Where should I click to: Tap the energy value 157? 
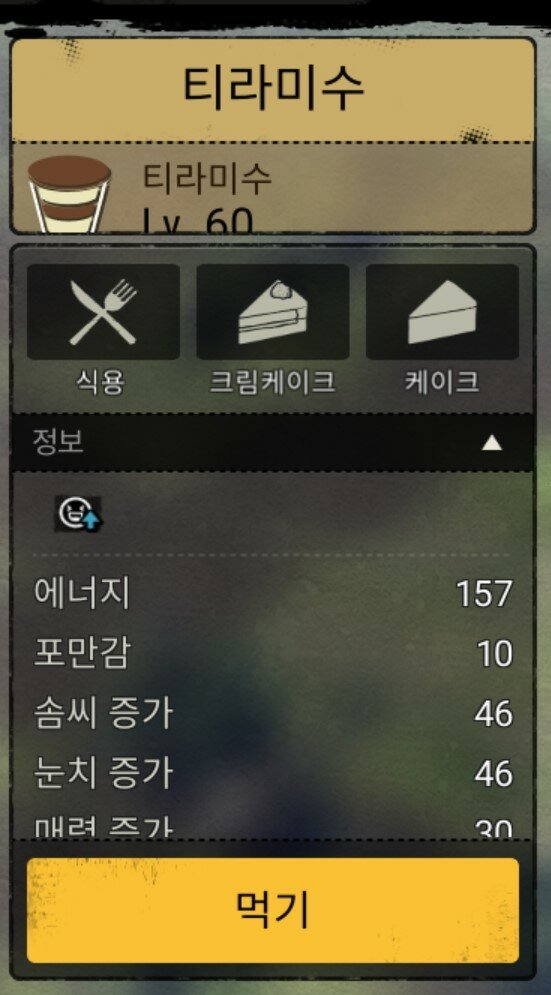(x=484, y=595)
